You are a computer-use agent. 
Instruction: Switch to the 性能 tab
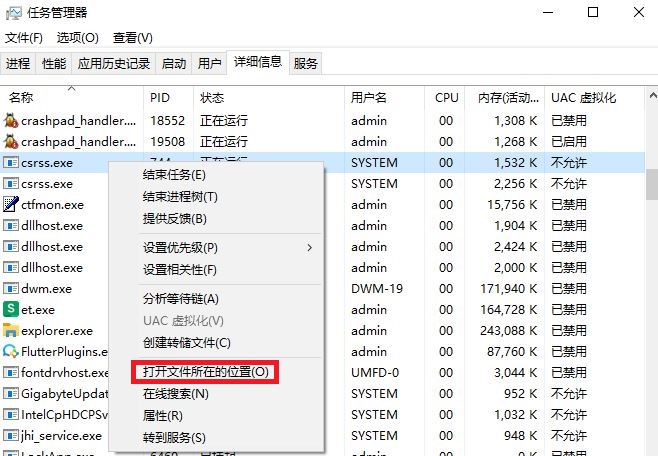coord(54,64)
